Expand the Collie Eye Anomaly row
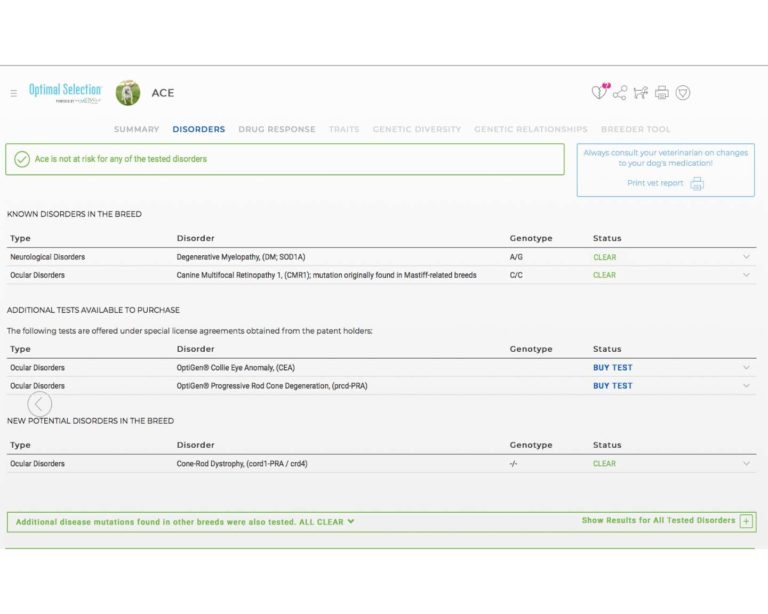 coord(746,367)
